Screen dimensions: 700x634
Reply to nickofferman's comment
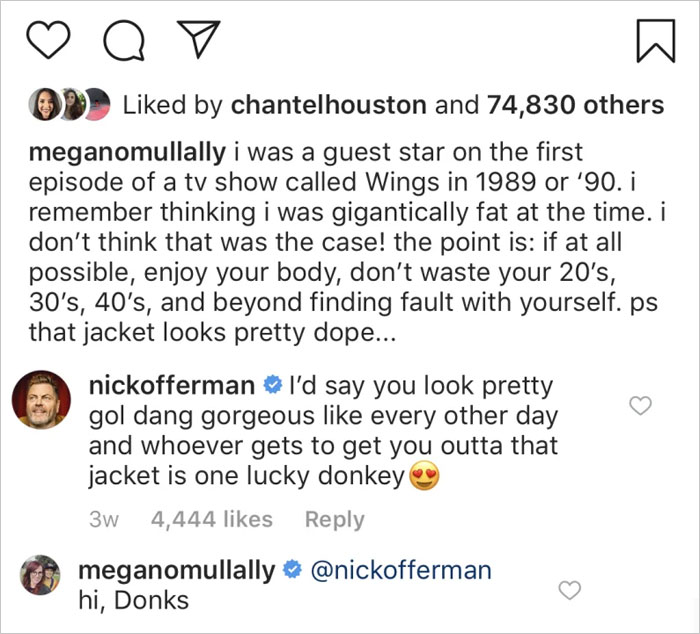pyautogui.click(x=334, y=519)
